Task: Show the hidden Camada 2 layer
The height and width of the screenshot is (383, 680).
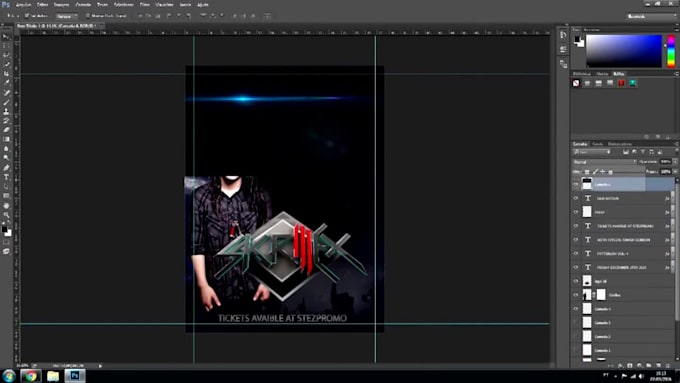Action: coord(576,336)
